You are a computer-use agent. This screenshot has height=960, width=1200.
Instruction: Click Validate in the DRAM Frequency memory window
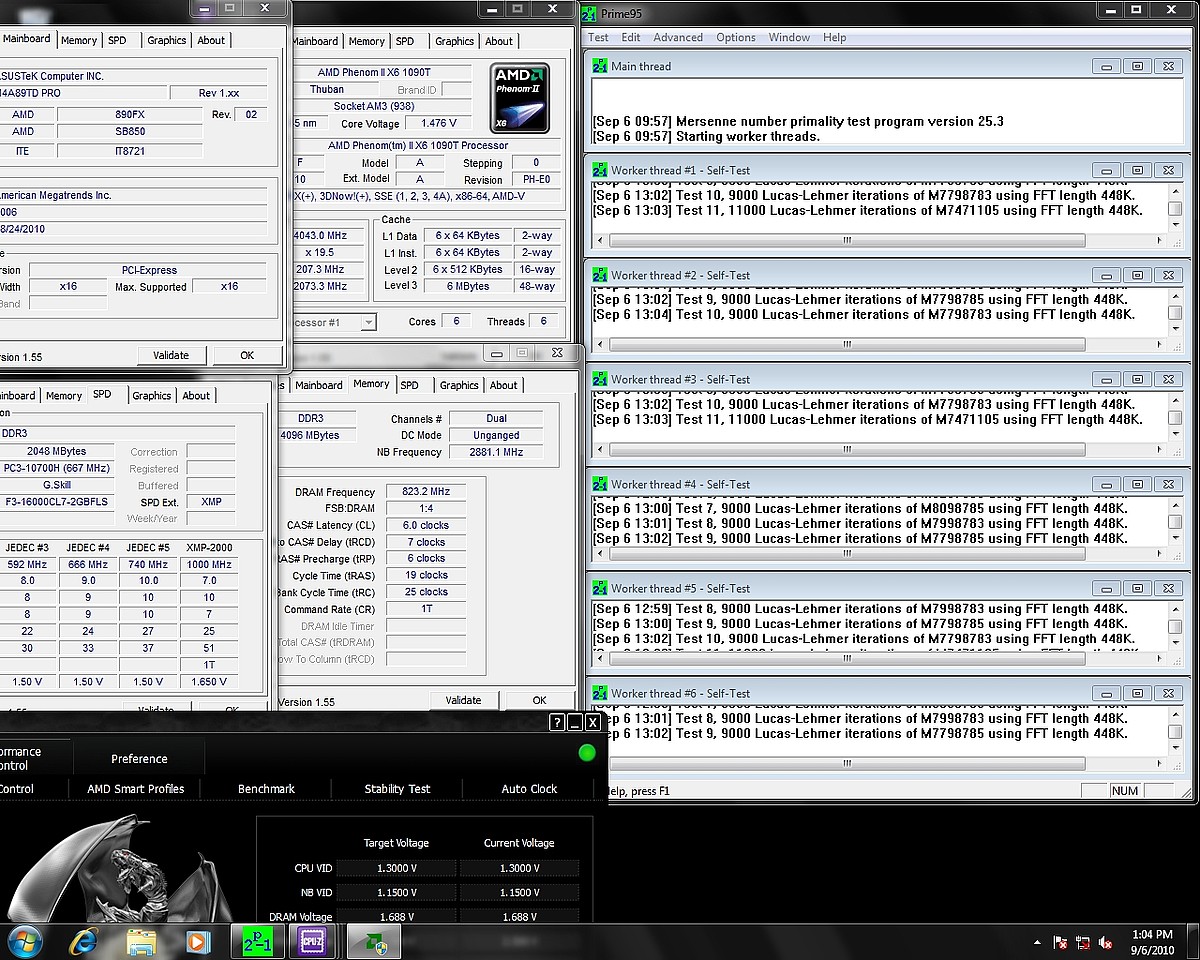[463, 700]
